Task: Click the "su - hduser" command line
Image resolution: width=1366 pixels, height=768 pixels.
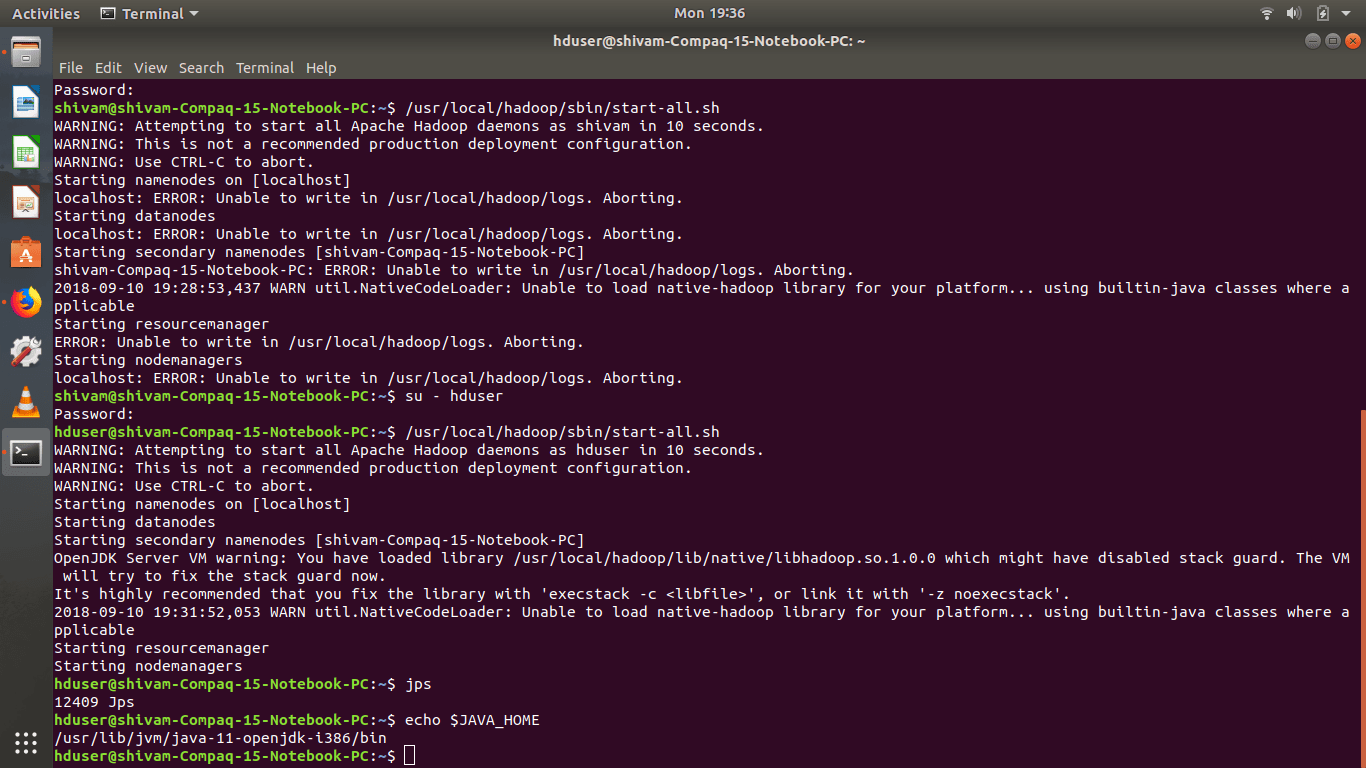Action: coord(278,396)
